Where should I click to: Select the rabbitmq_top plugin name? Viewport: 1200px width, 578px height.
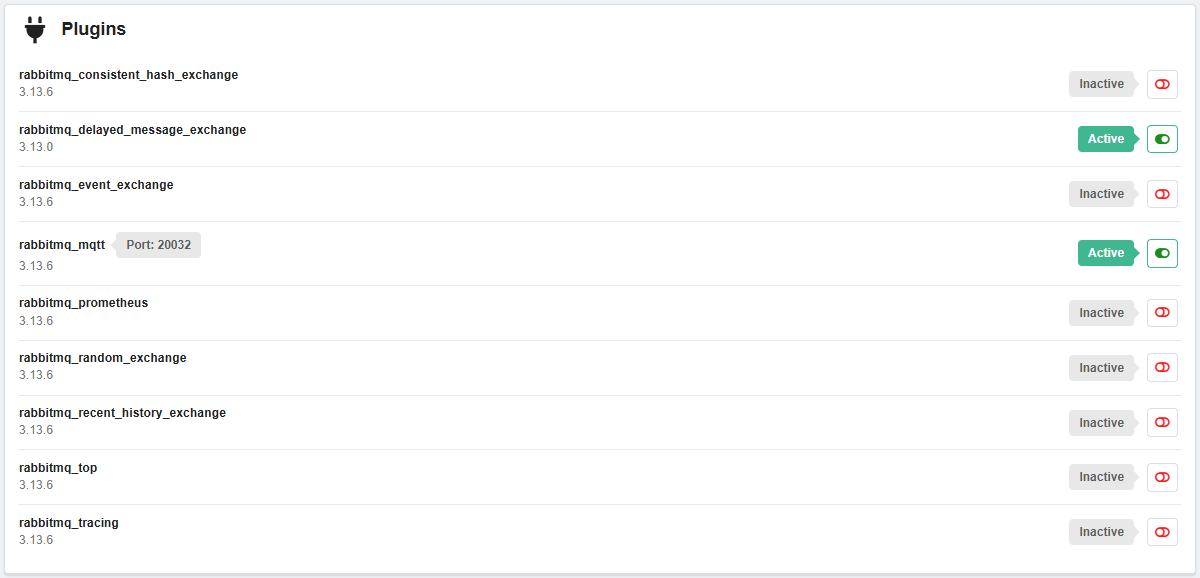[58, 468]
